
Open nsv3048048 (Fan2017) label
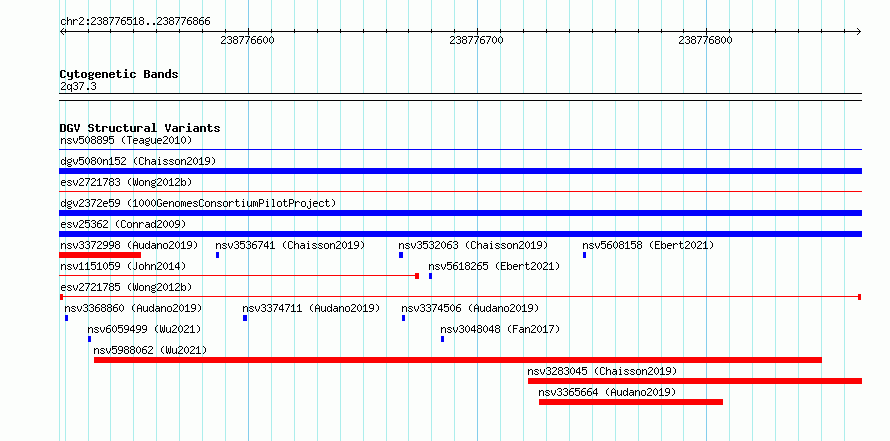(x=500, y=329)
